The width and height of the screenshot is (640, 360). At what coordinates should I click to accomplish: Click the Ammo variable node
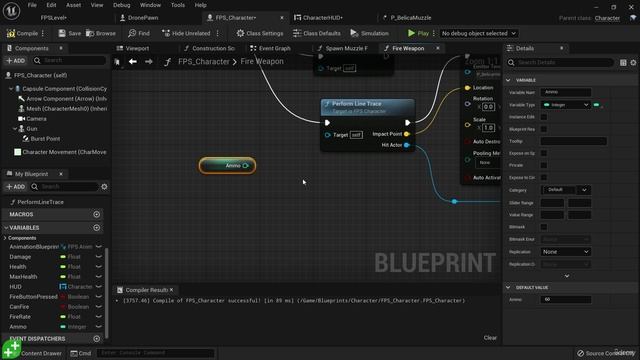point(227,166)
